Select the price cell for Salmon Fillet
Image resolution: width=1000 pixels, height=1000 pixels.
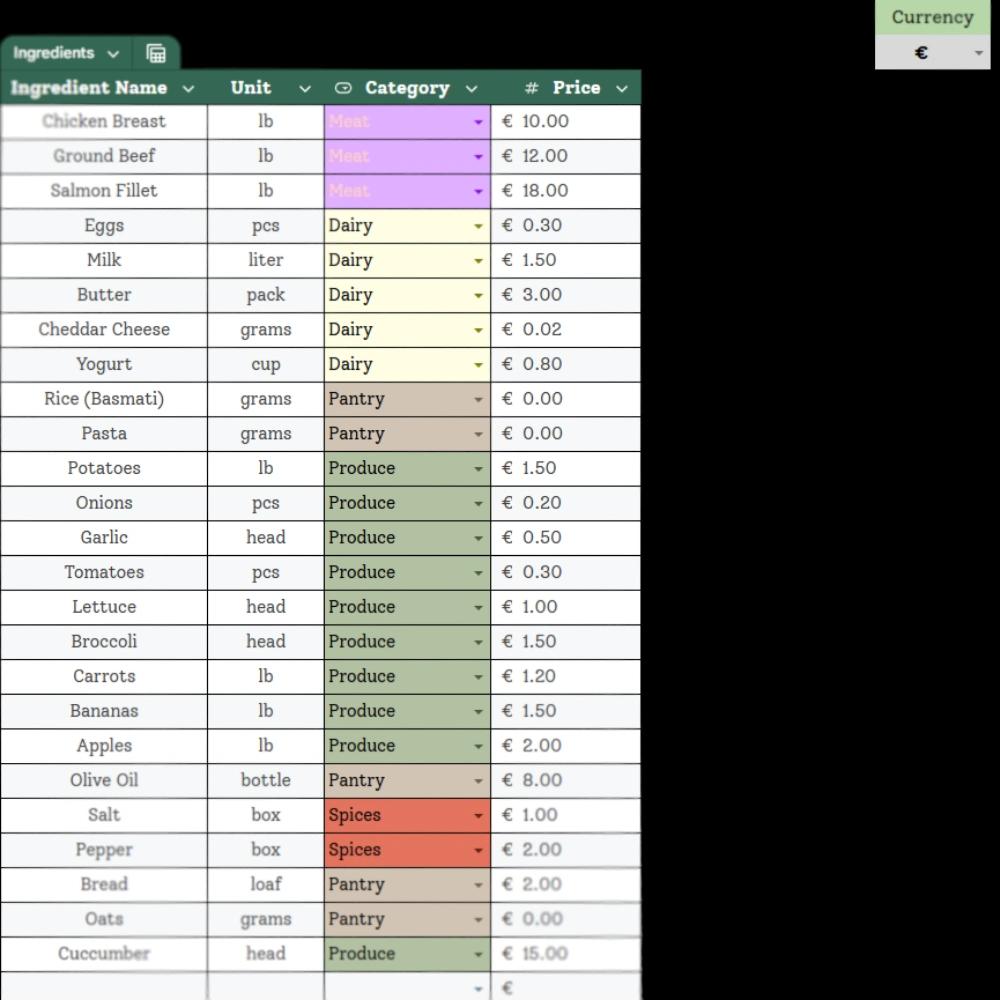(x=566, y=191)
